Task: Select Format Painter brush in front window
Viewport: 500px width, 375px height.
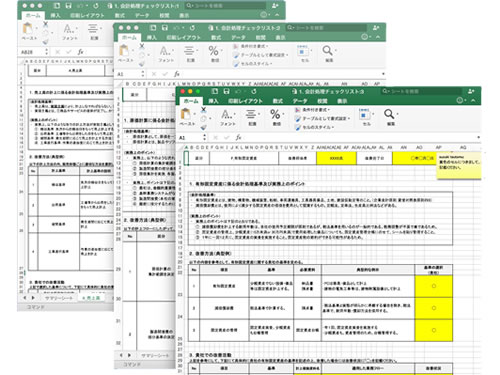Action: coord(203,127)
